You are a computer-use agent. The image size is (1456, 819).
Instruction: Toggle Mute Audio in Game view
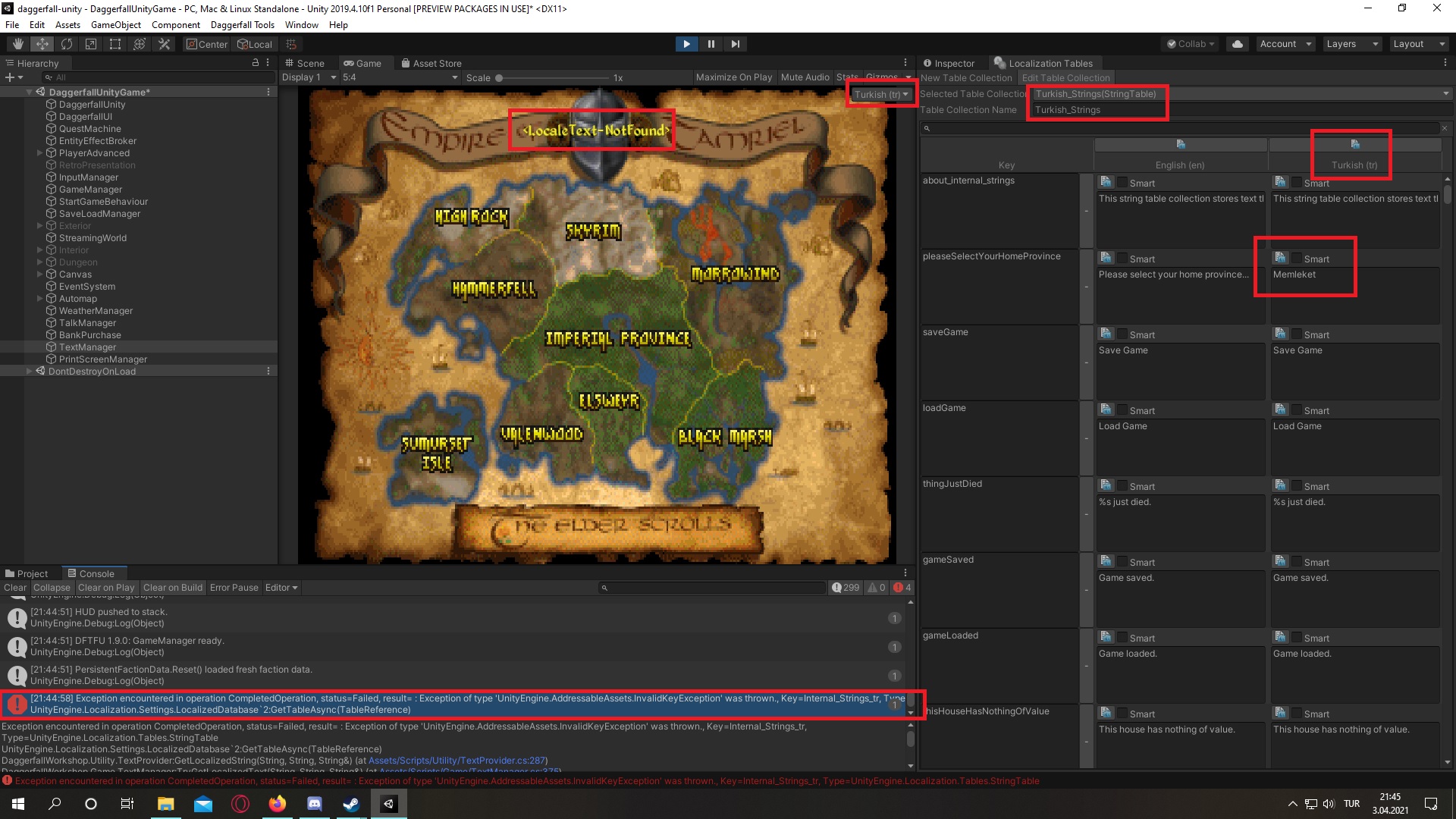805,77
